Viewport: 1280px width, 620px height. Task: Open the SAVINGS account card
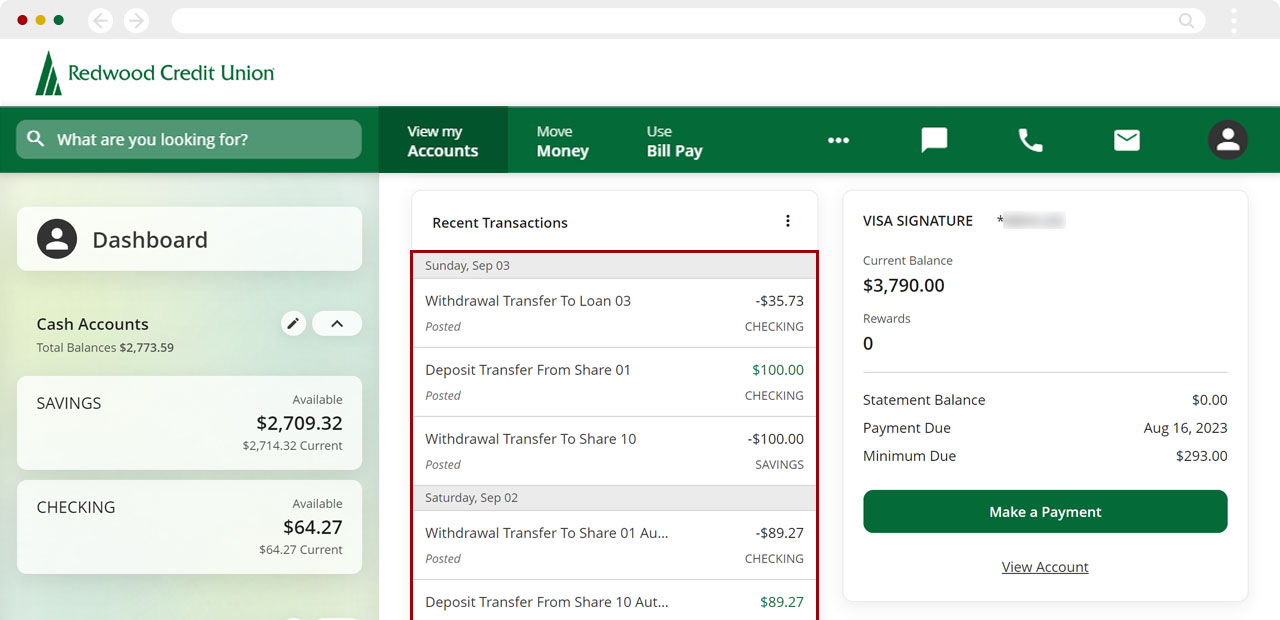[189, 423]
